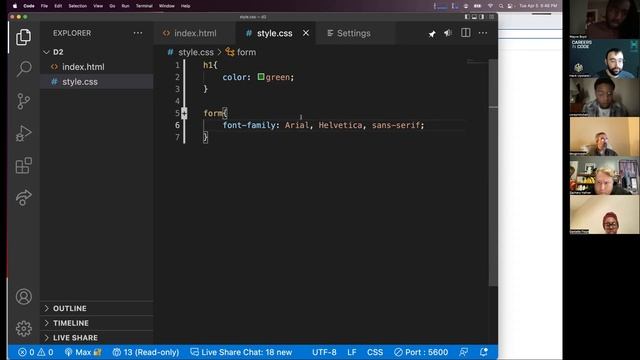The height and width of the screenshot is (360, 640).
Task: Open the Apple menu
Action: pos(15,6)
